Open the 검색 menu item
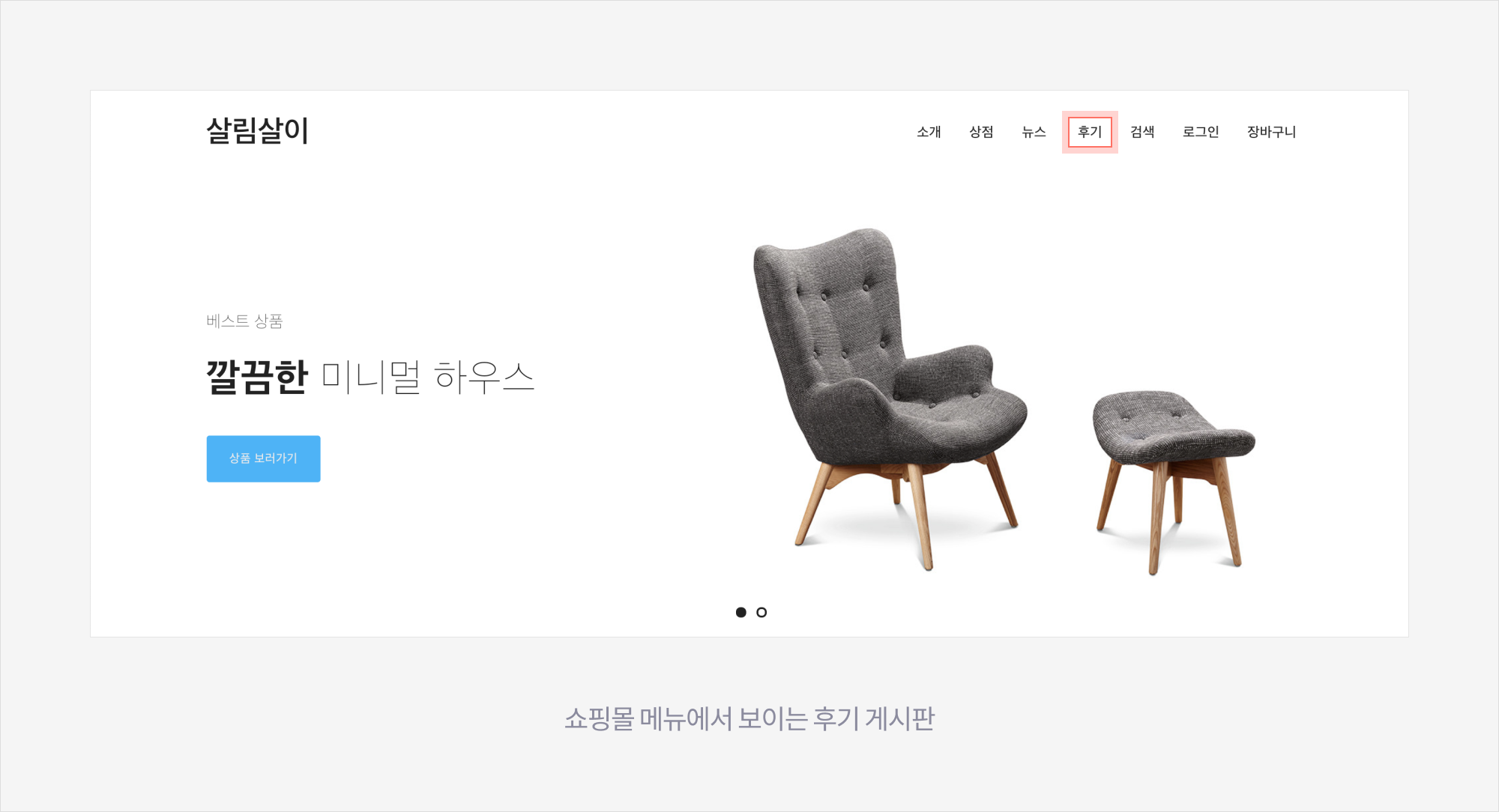This screenshot has height=812, width=1499. [1142, 132]
